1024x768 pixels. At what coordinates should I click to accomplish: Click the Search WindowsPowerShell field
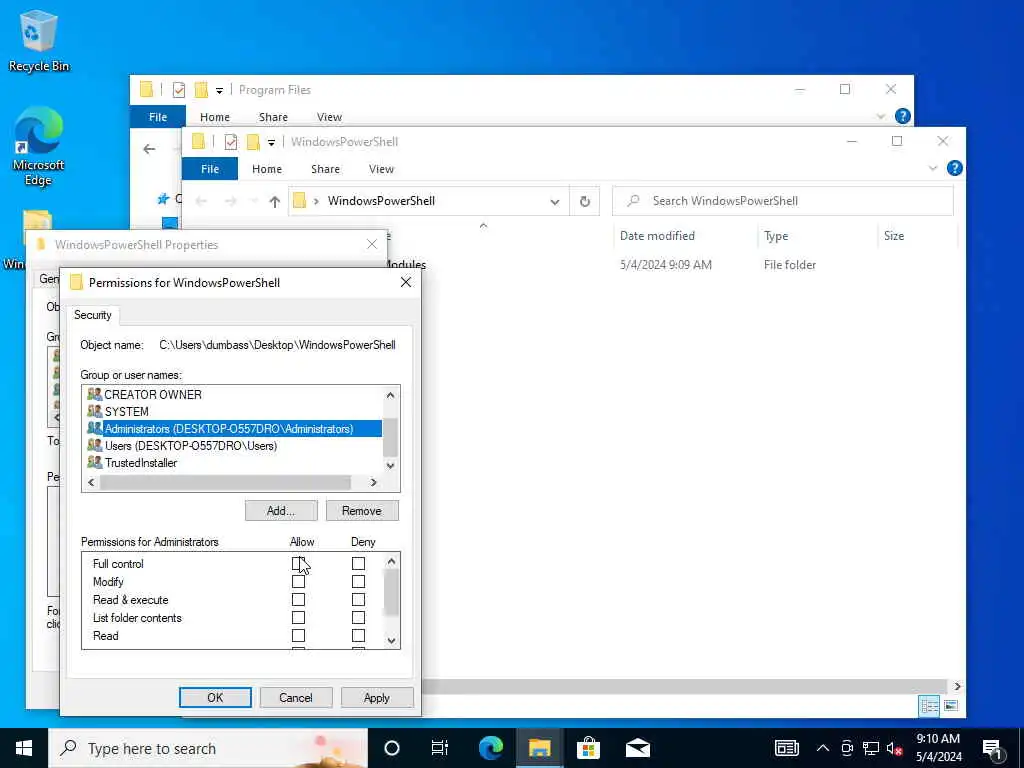(782, 201)
